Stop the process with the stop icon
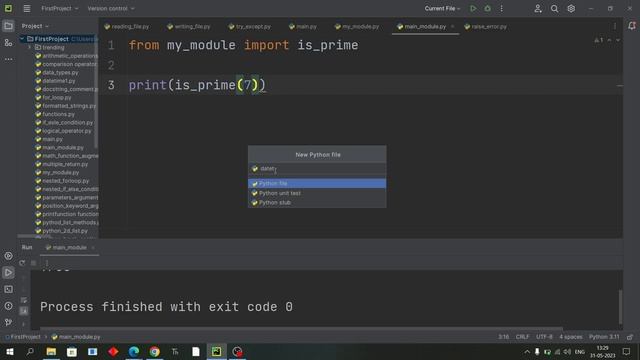Screen dimensions: 640x360 pos(34,263)
